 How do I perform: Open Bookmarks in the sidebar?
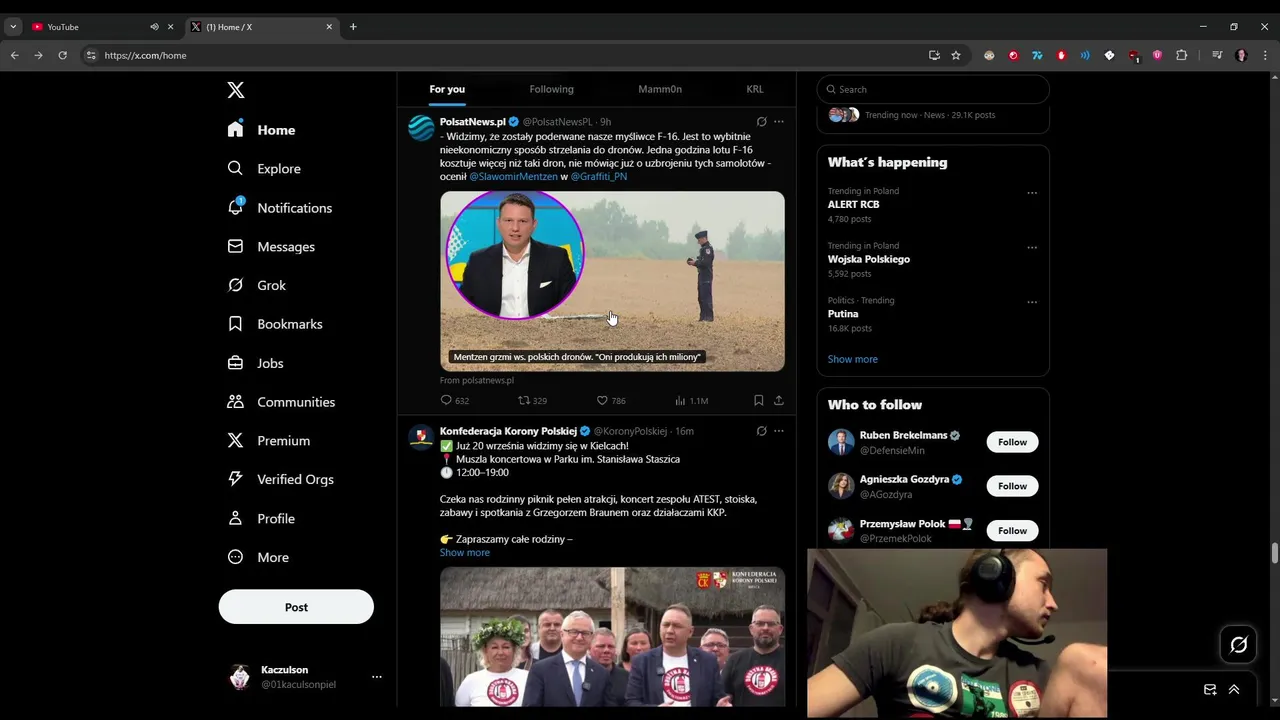point(275,324)
